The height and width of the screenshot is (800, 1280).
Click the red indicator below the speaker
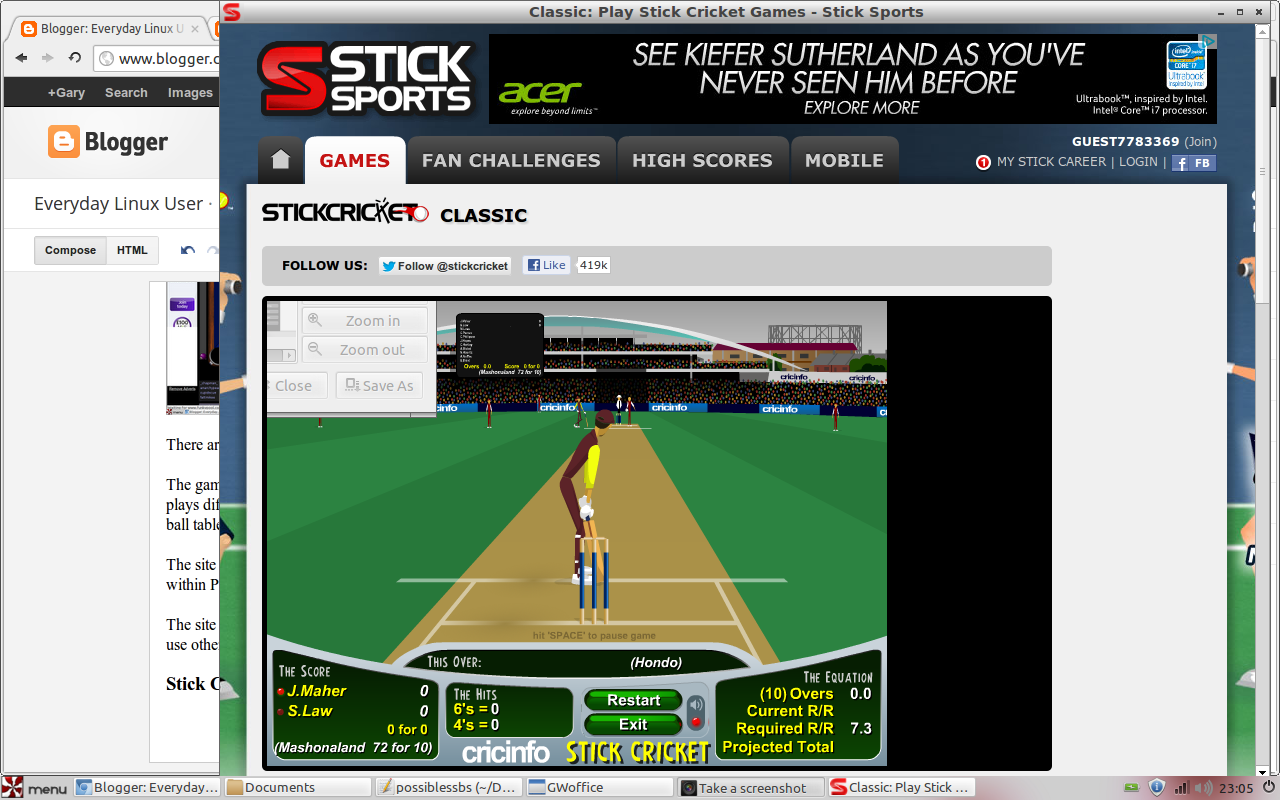point(696,722)
